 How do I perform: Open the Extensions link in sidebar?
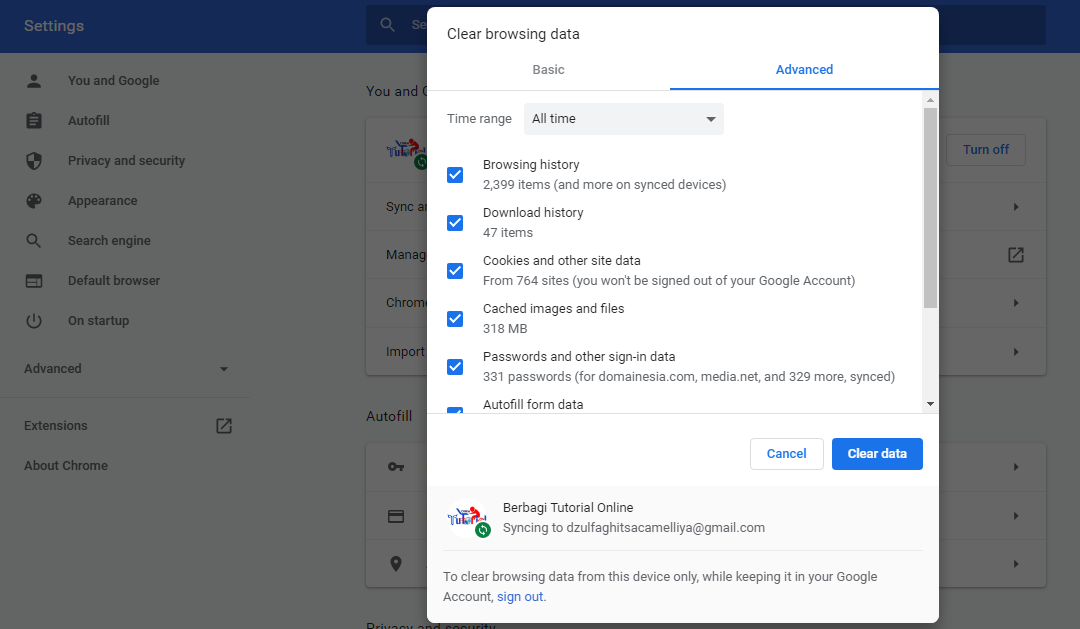pyautogui.click(x=56, y=426)
